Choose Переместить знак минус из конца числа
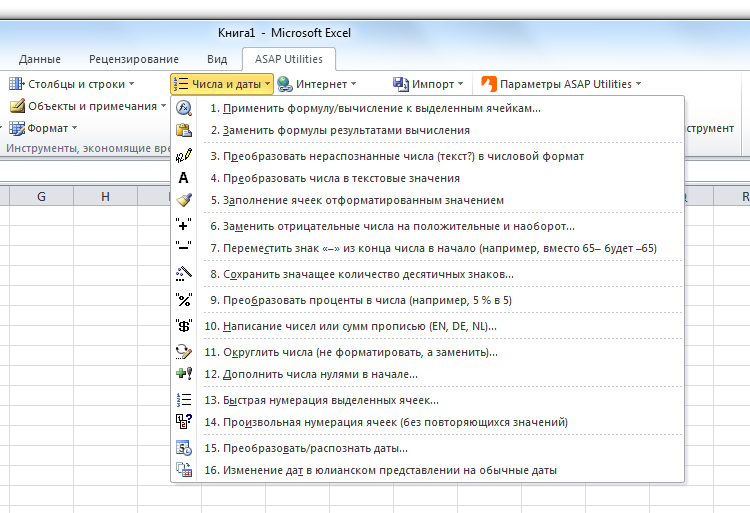This screenshot has height=513, width=750. click(x=429, y=248)
